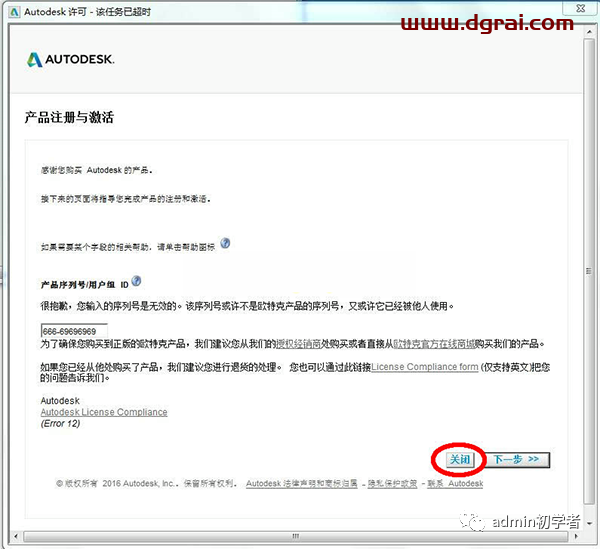Open the help icon beside the field help hint
Screen dimensions: 600x549
(x=226, y=243)
